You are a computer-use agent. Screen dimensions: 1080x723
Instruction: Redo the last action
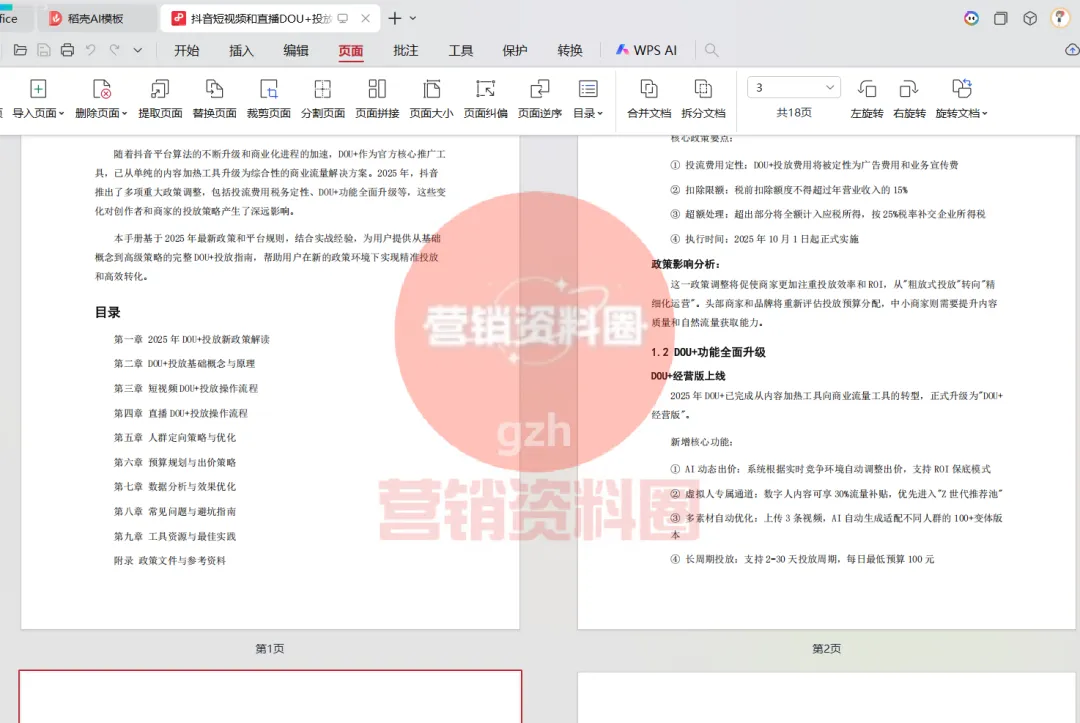[114, 50]
